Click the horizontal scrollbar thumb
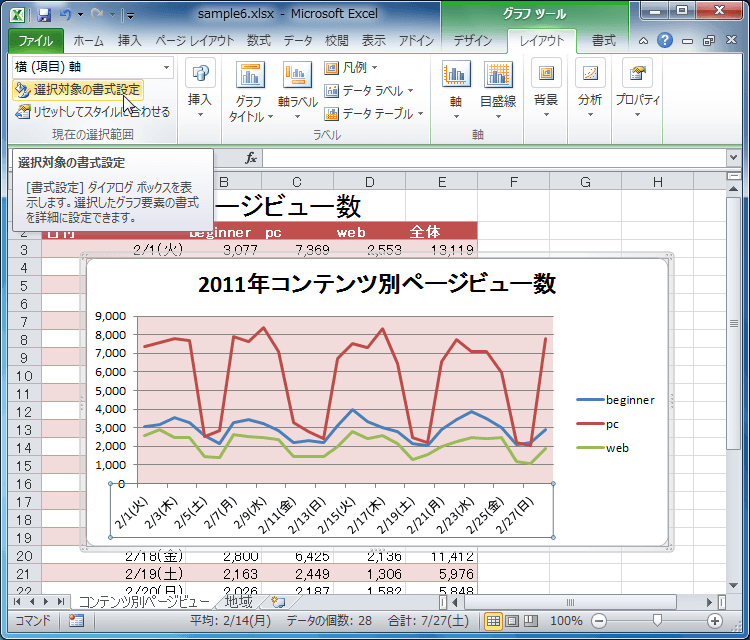The image size is (750, 640). coord(570,602)
